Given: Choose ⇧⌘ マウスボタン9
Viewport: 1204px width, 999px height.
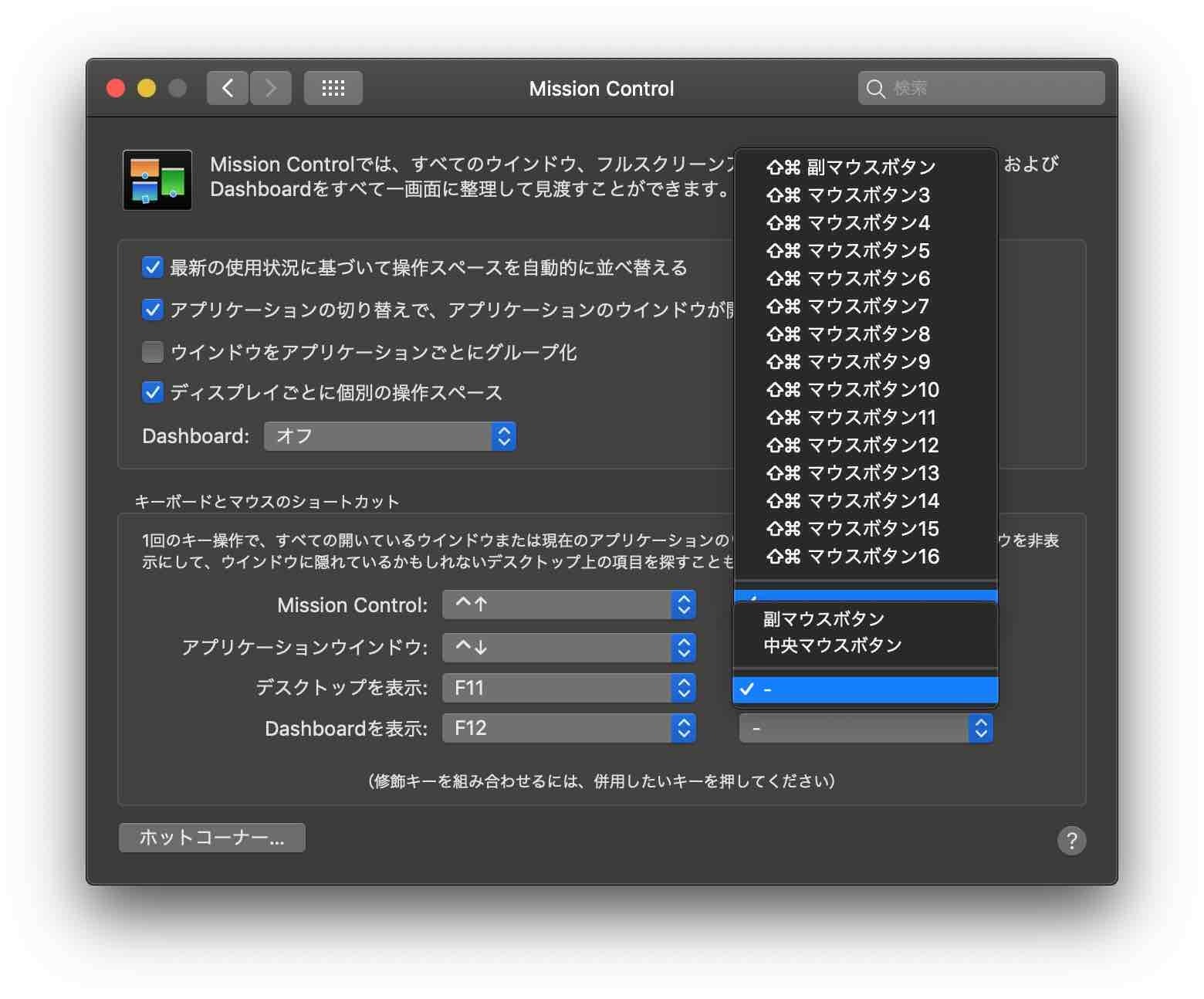Looking at the screenshot, I should click(x=866, y=361).
